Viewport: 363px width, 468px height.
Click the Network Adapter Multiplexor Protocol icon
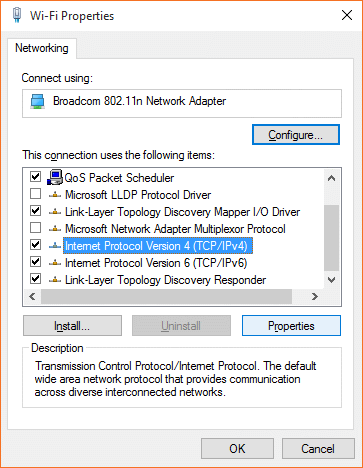coord(55,229)
